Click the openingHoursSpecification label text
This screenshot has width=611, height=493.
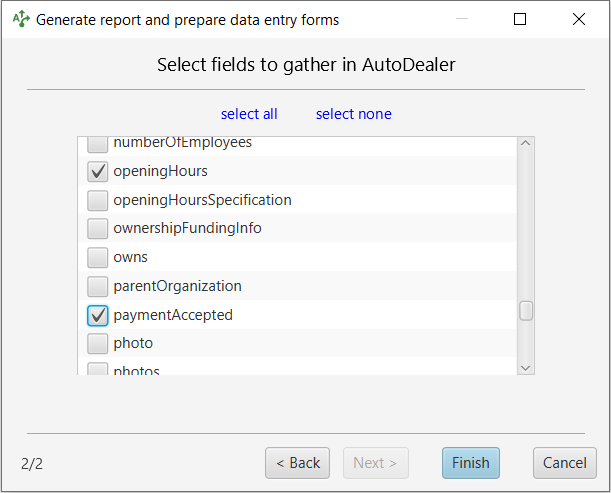point(203,200)
